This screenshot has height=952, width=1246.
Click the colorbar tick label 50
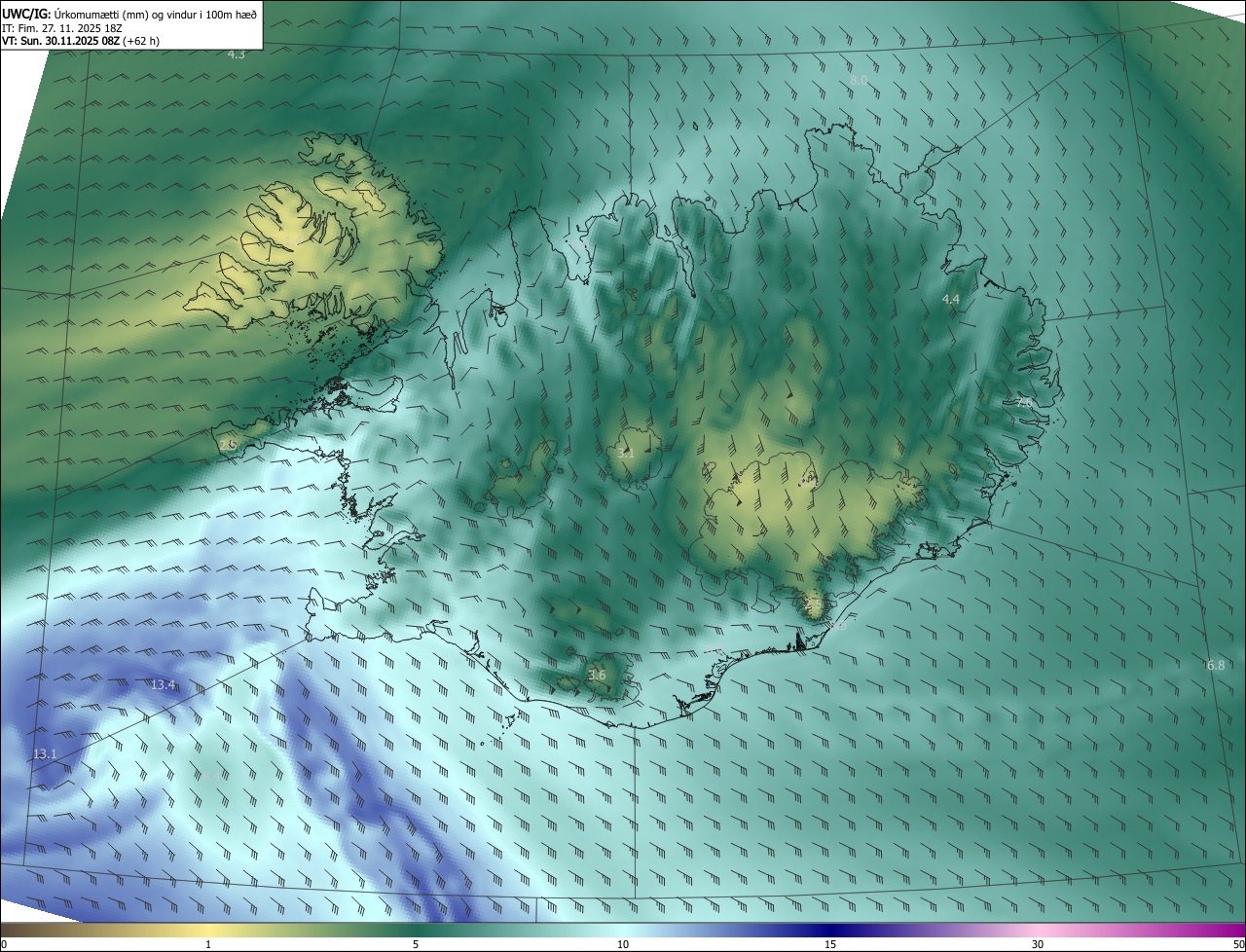[1238, 945]
